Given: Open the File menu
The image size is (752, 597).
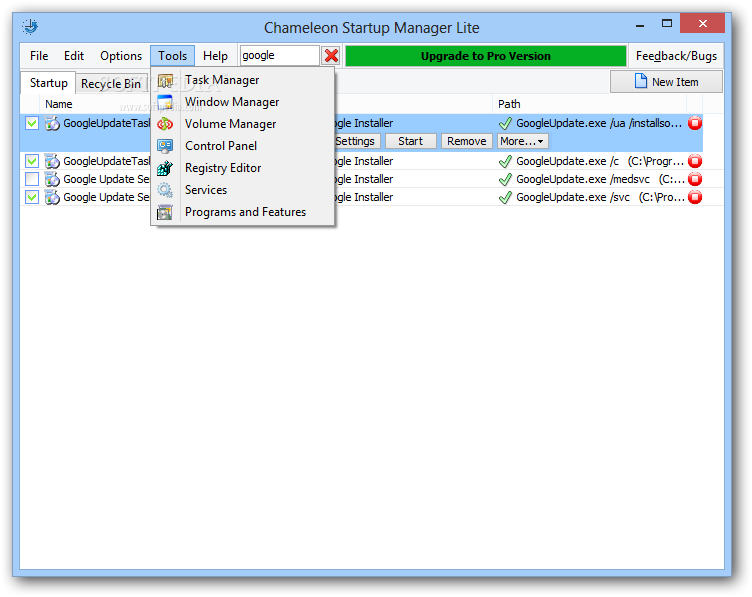Looking at the screenshot, I should click(39, 56).
